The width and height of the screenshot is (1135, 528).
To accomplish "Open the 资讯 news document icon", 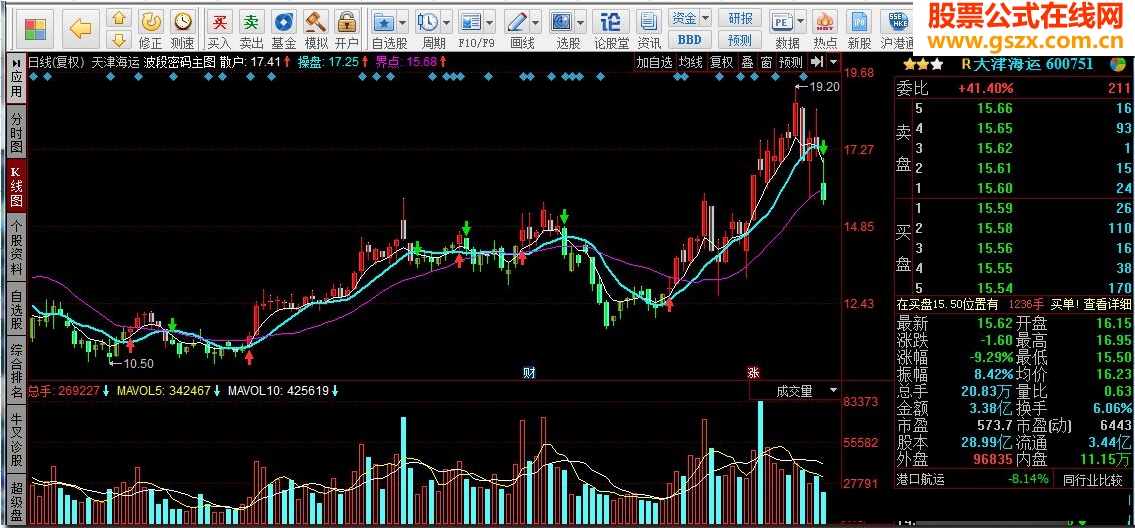I will [x=649, y=20].
